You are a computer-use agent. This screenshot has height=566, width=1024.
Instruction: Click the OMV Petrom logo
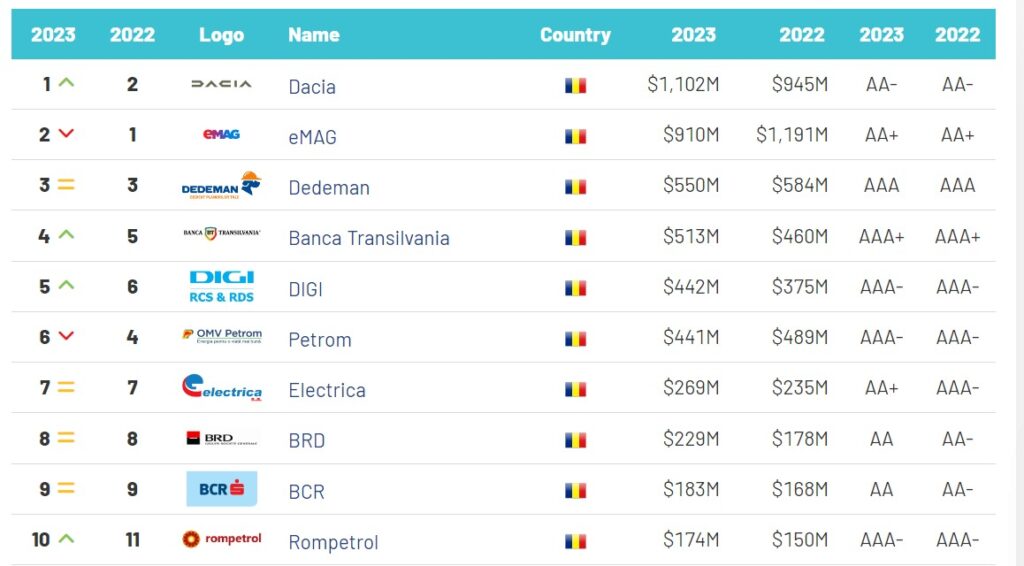[221, 336]
